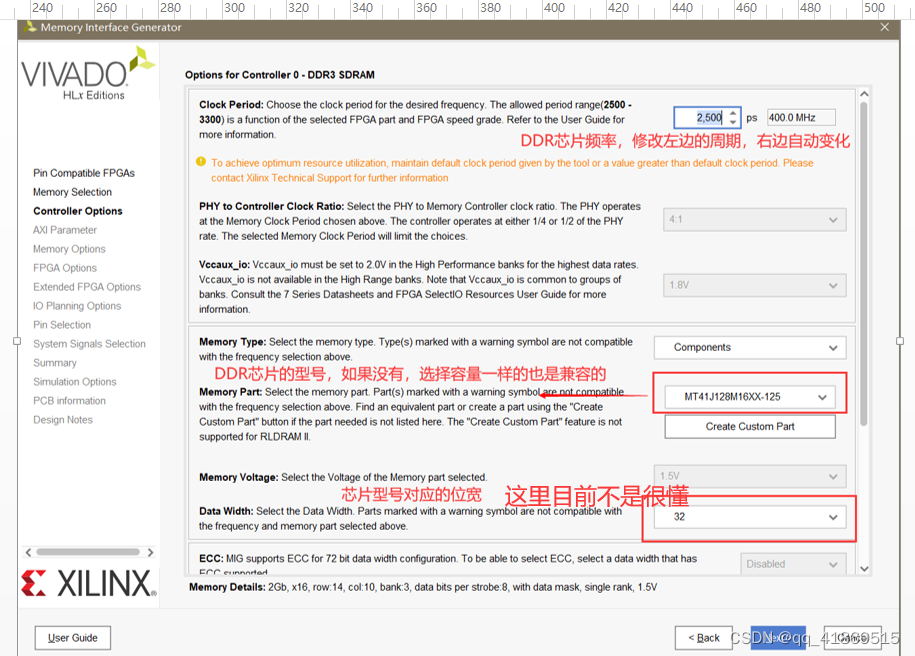Screen dimensions: 915x656
Task: Close the Memory Interface Generator window
Action: [x=884, y=29]
